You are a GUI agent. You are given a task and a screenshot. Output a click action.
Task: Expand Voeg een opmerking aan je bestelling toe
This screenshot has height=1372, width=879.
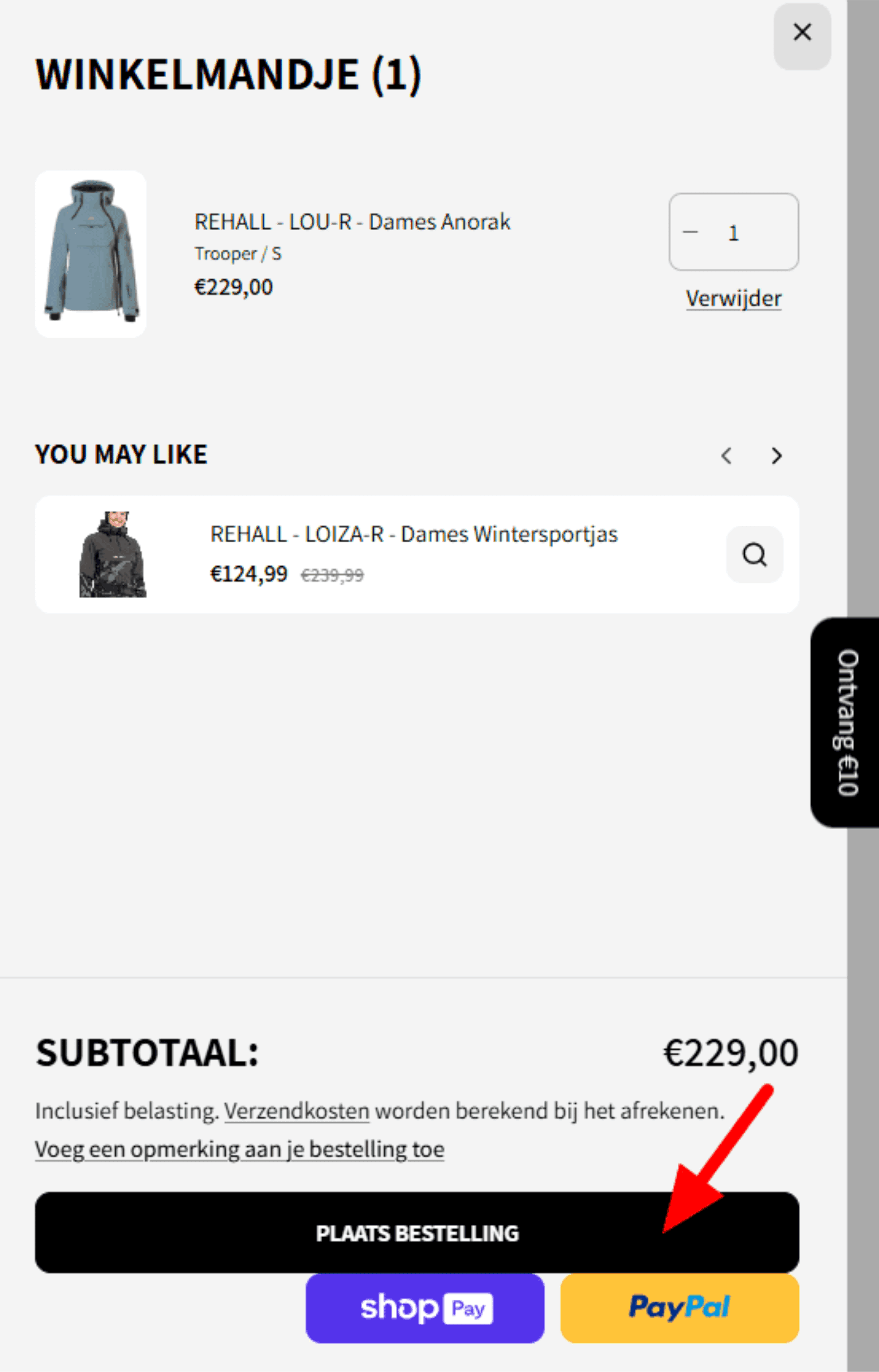240,1149
